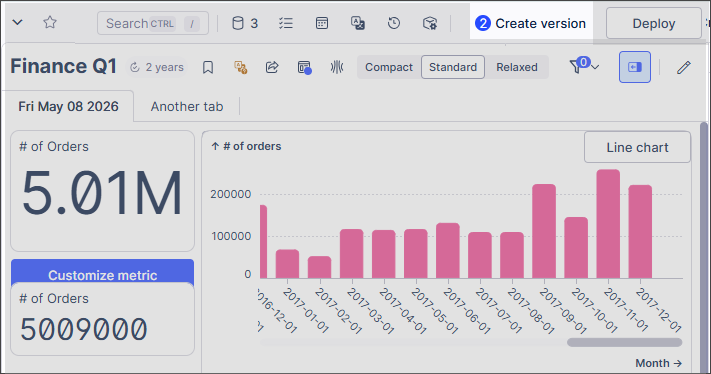Click the pencil edit icon
This screenshot has height=374, width=711.
tap(683, 68)
